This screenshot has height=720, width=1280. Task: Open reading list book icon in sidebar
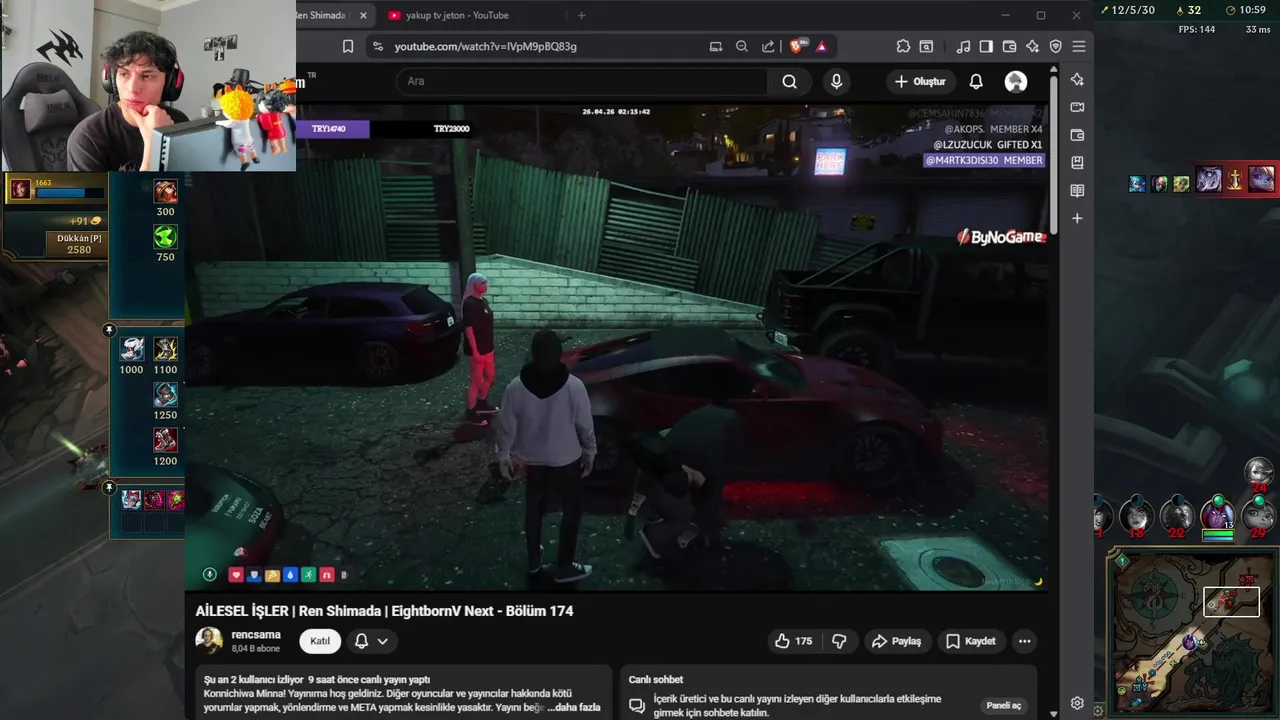pos(1077,190)
